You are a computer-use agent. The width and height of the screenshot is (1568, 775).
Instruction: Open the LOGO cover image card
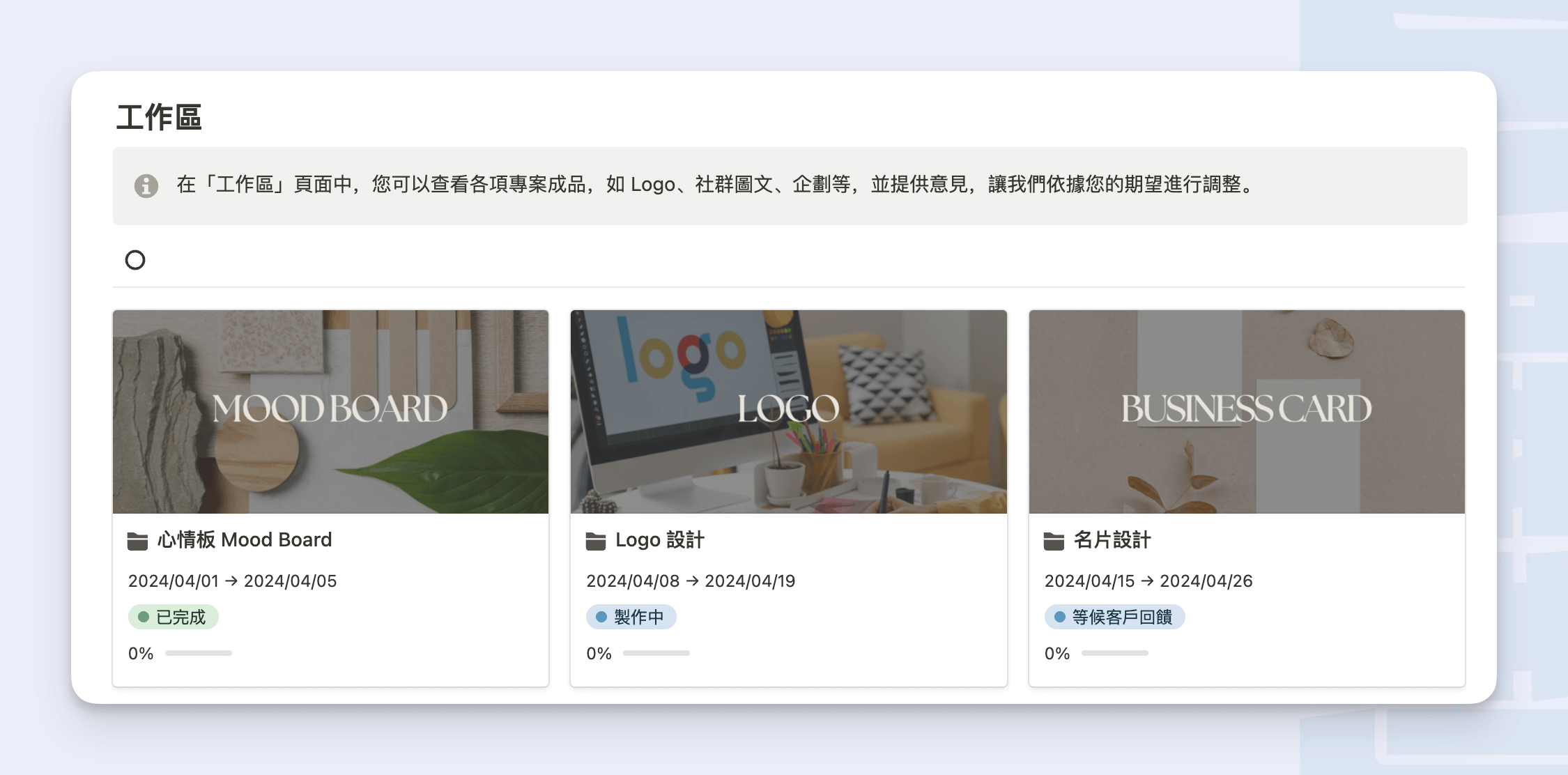point(788,411)
